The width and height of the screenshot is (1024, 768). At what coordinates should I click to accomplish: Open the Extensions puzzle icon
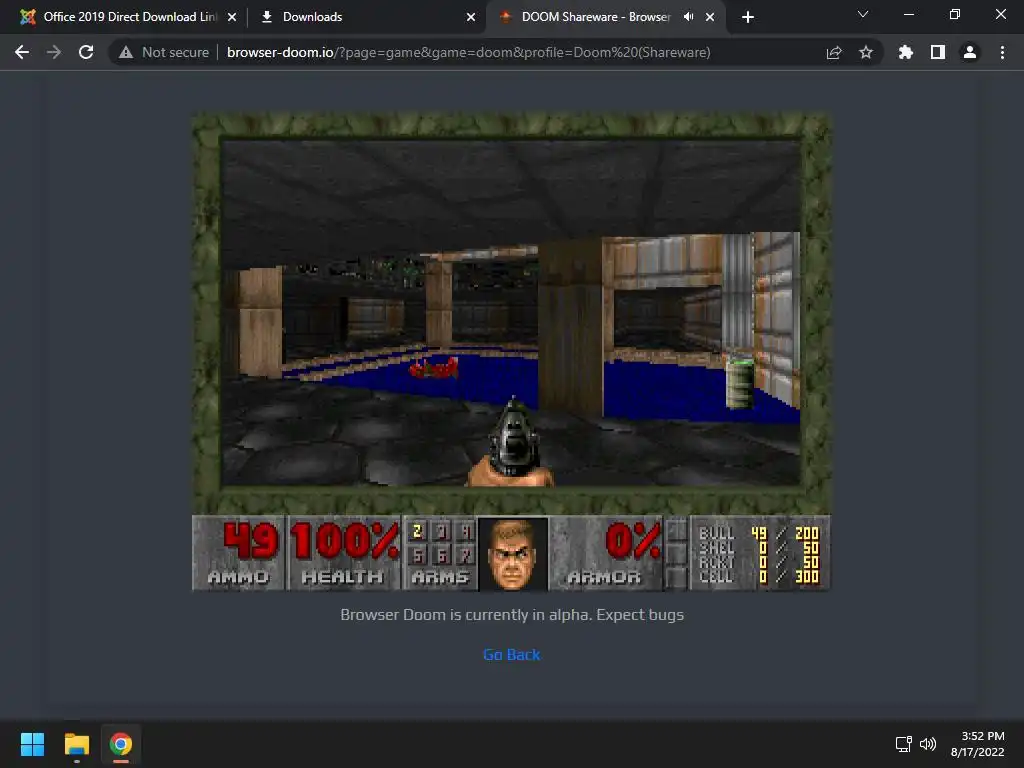(x=906, y=52)
